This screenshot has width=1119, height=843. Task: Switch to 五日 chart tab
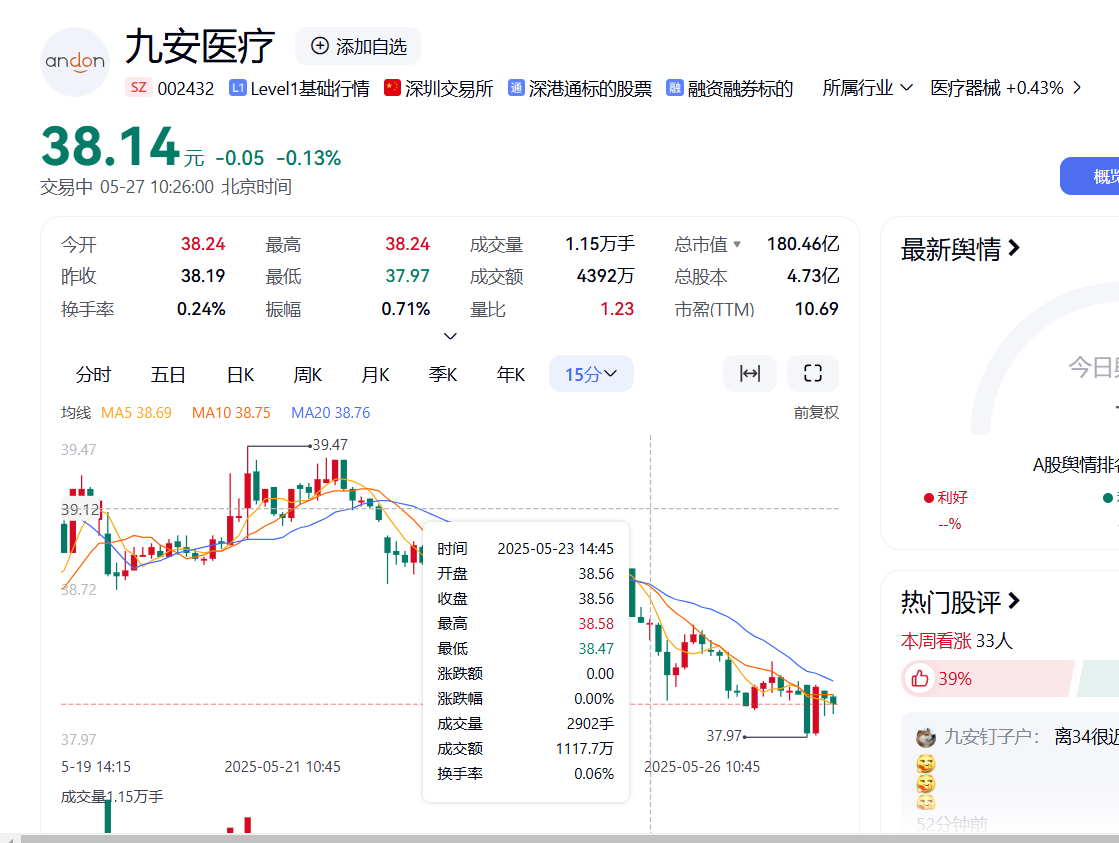168,374
